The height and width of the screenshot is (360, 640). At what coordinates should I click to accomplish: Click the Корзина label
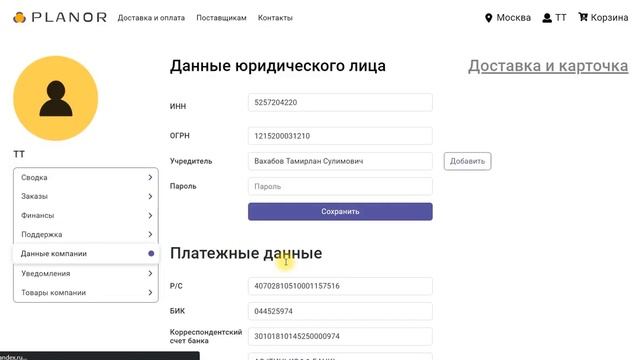[x=609, y=18]
